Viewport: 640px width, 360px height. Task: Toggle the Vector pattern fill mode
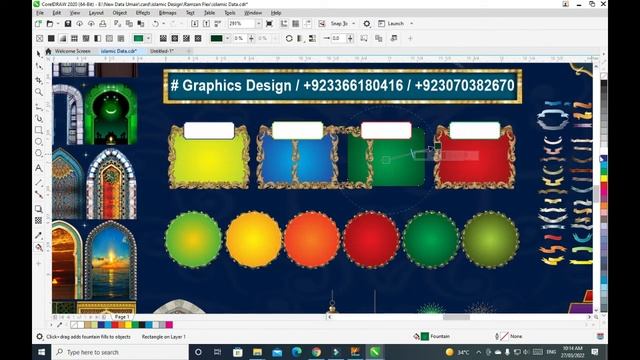[74, 38]
